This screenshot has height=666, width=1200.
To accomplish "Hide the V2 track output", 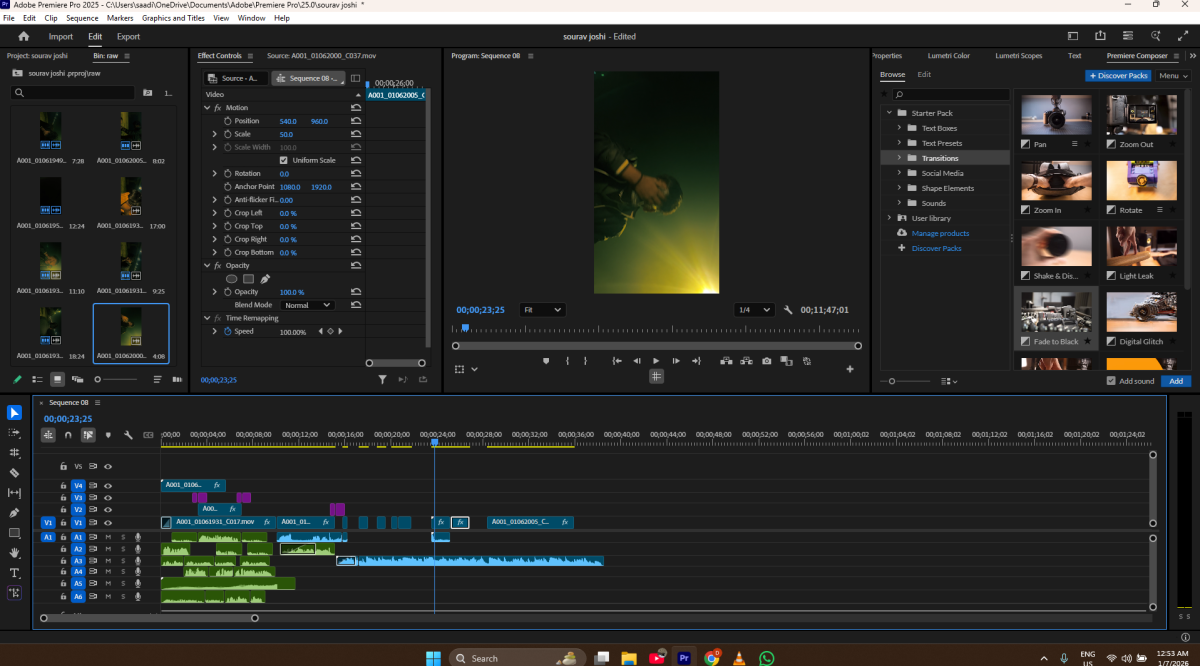I will (x=108, y=510).
